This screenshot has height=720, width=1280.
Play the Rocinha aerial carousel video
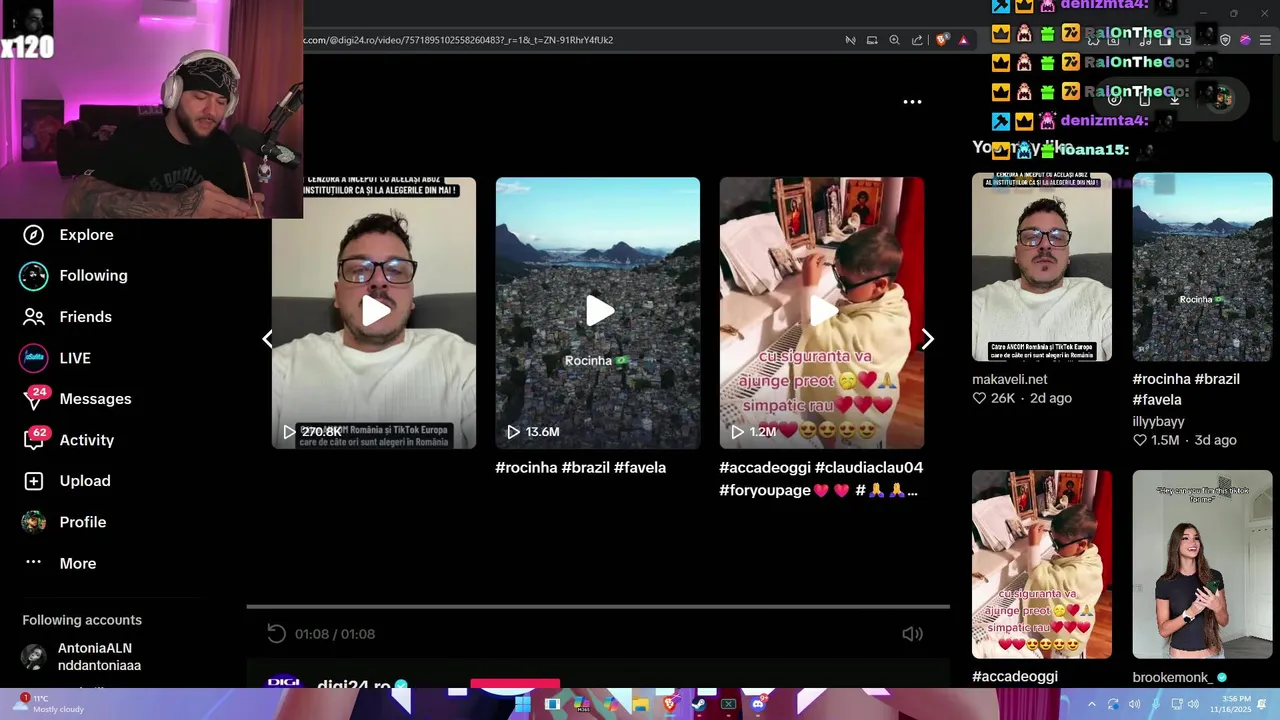[600, 311]
